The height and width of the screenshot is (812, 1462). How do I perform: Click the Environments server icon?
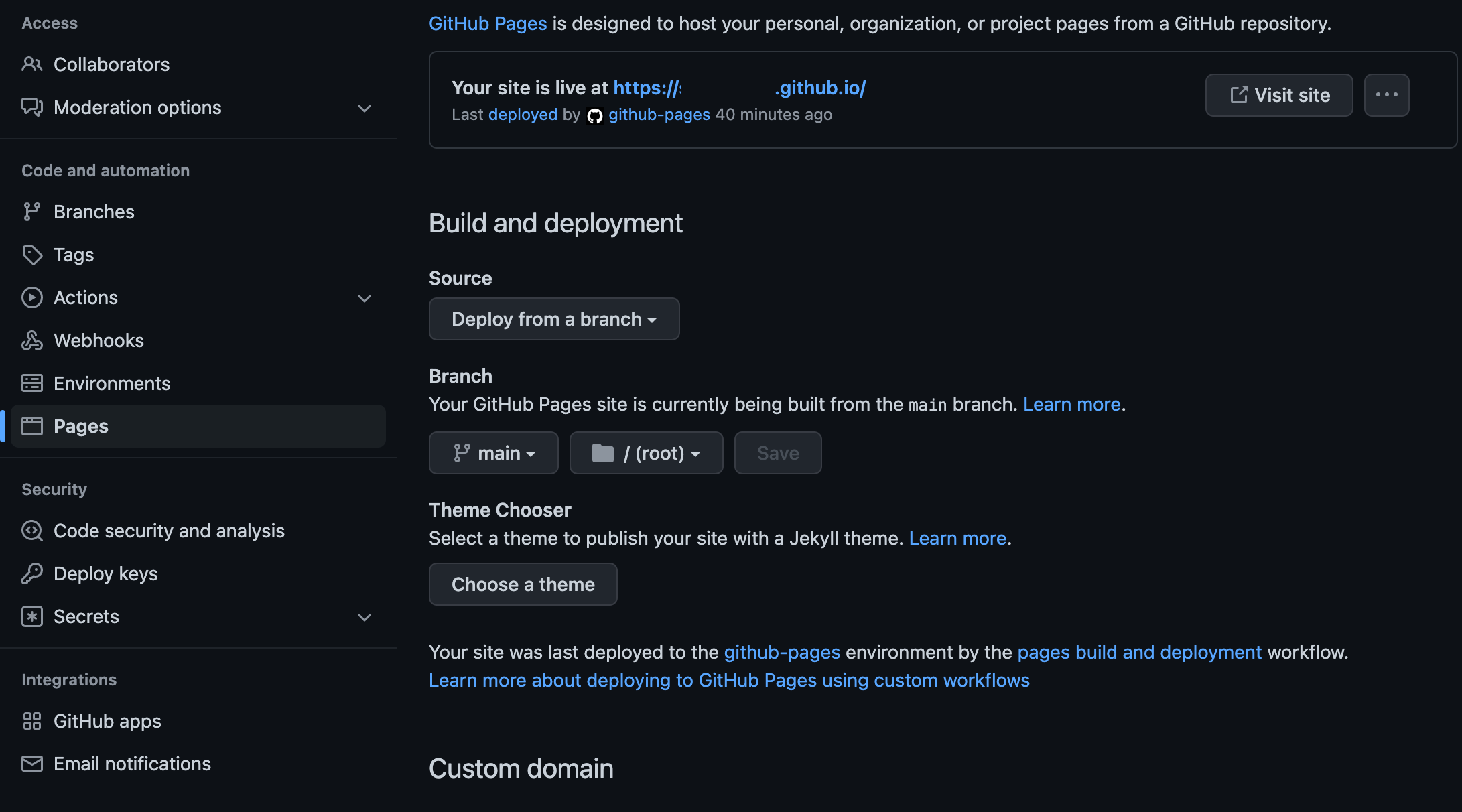31,383
